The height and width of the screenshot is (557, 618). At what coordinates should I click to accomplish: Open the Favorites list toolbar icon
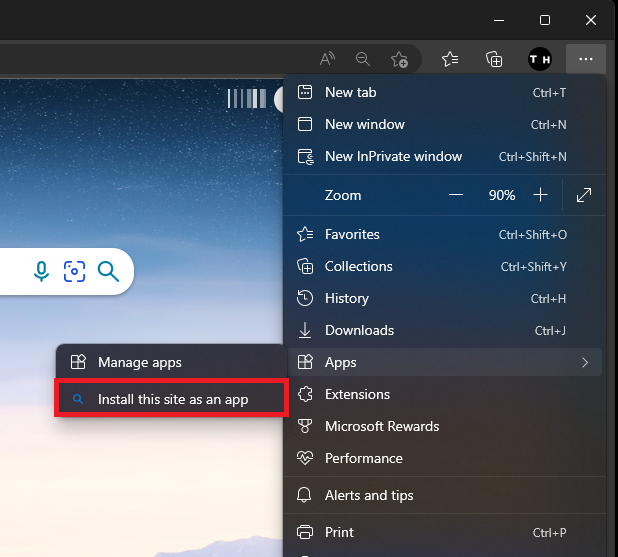coord(450,59)
